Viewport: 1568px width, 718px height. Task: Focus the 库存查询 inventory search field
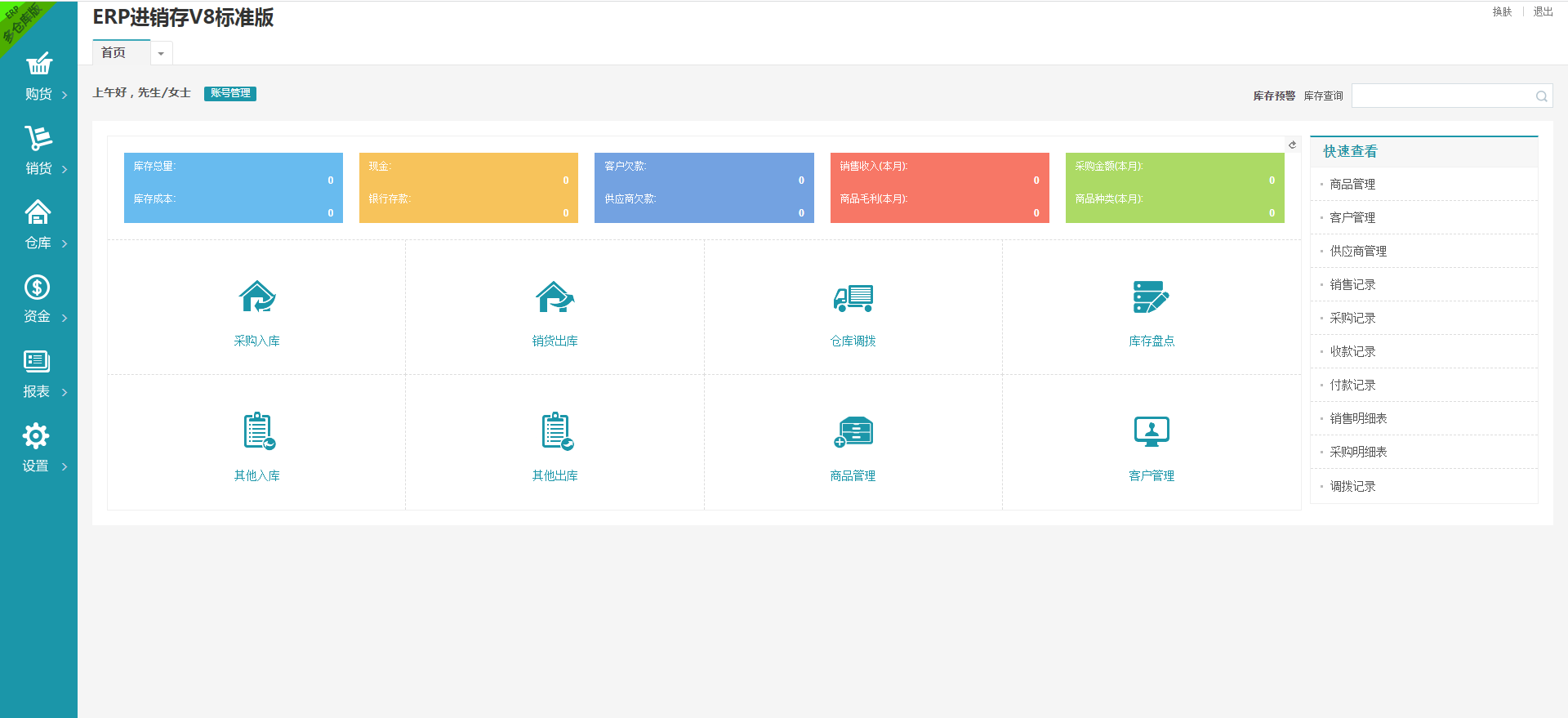pyautogui.click(x=1442, y=96)
